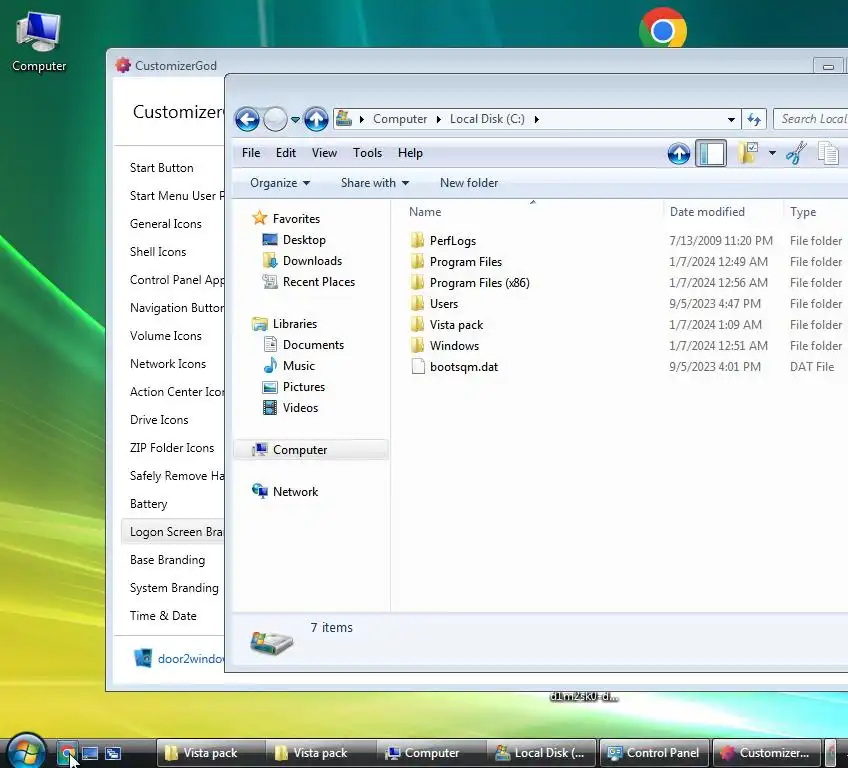Select the Program Files (x86) folder

click(x=479, y=283)
